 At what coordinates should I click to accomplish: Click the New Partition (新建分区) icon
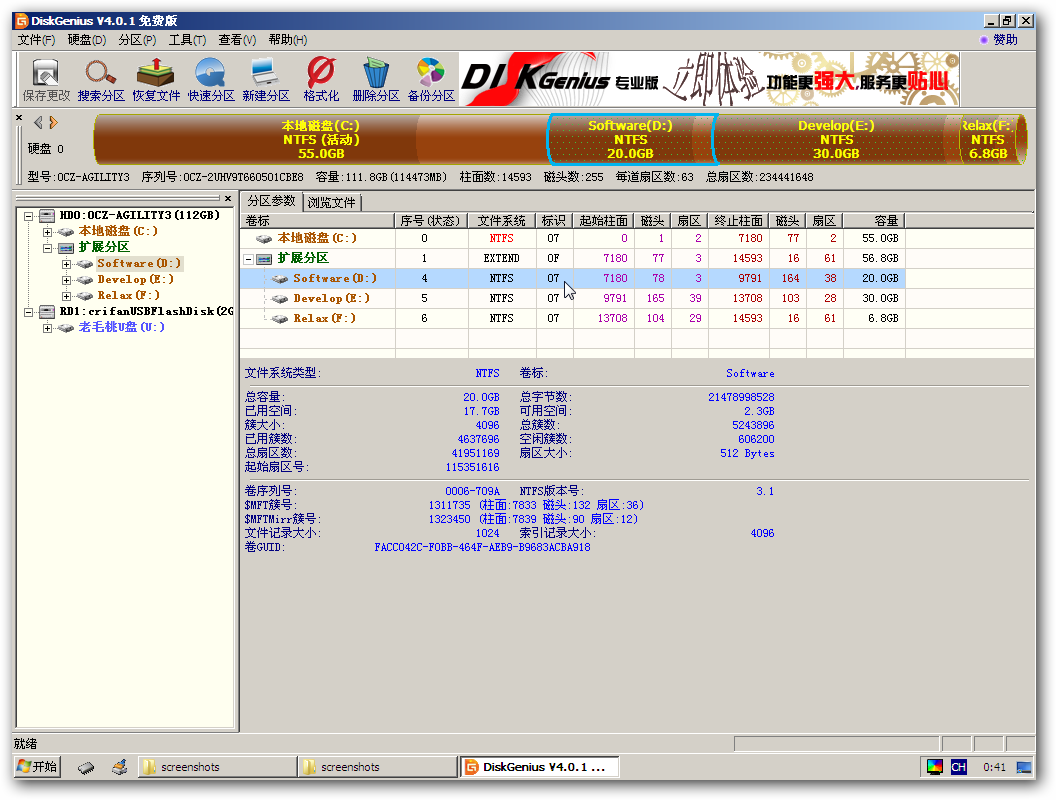pyautogui.click(x=266, y=79)
